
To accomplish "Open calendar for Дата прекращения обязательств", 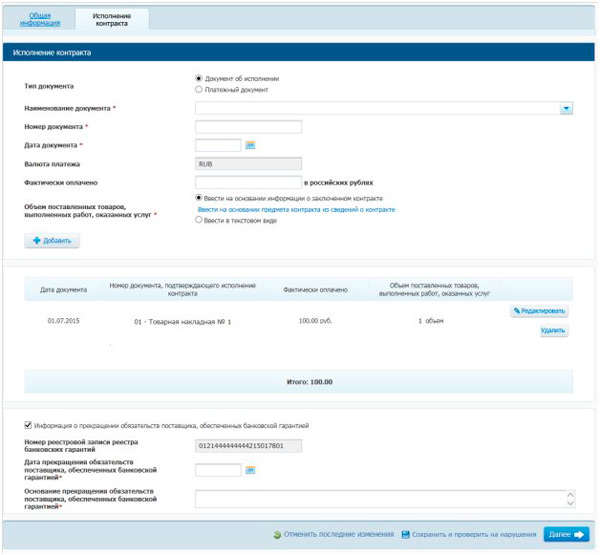I will 251,470.
